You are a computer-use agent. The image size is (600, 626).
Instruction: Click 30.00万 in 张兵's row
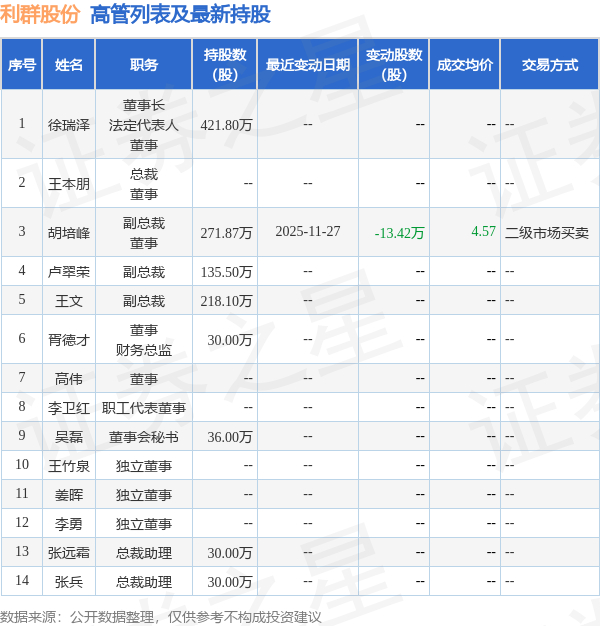pyautogui.click(x=230, y=582)
